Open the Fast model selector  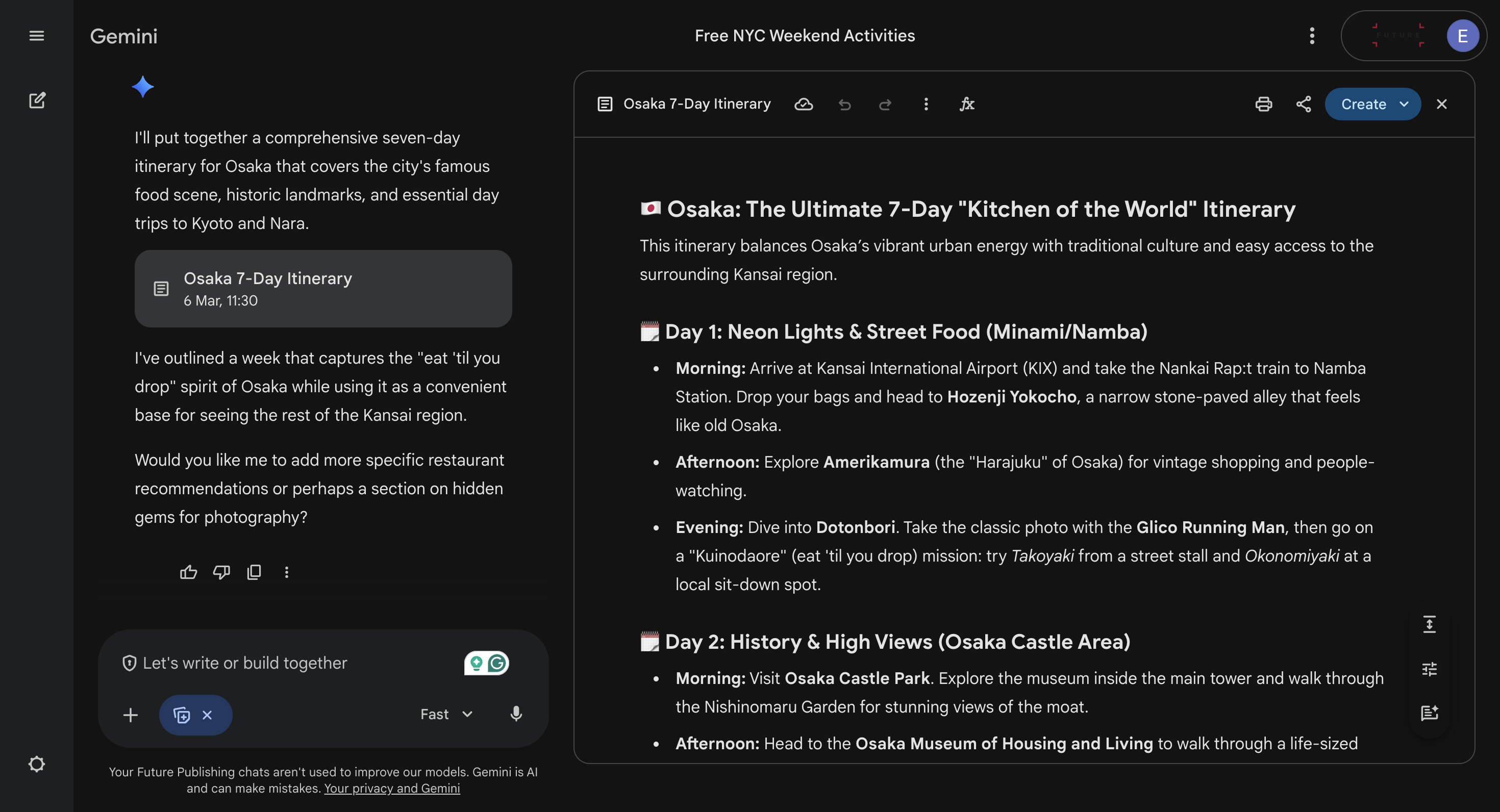click(446, 714)
